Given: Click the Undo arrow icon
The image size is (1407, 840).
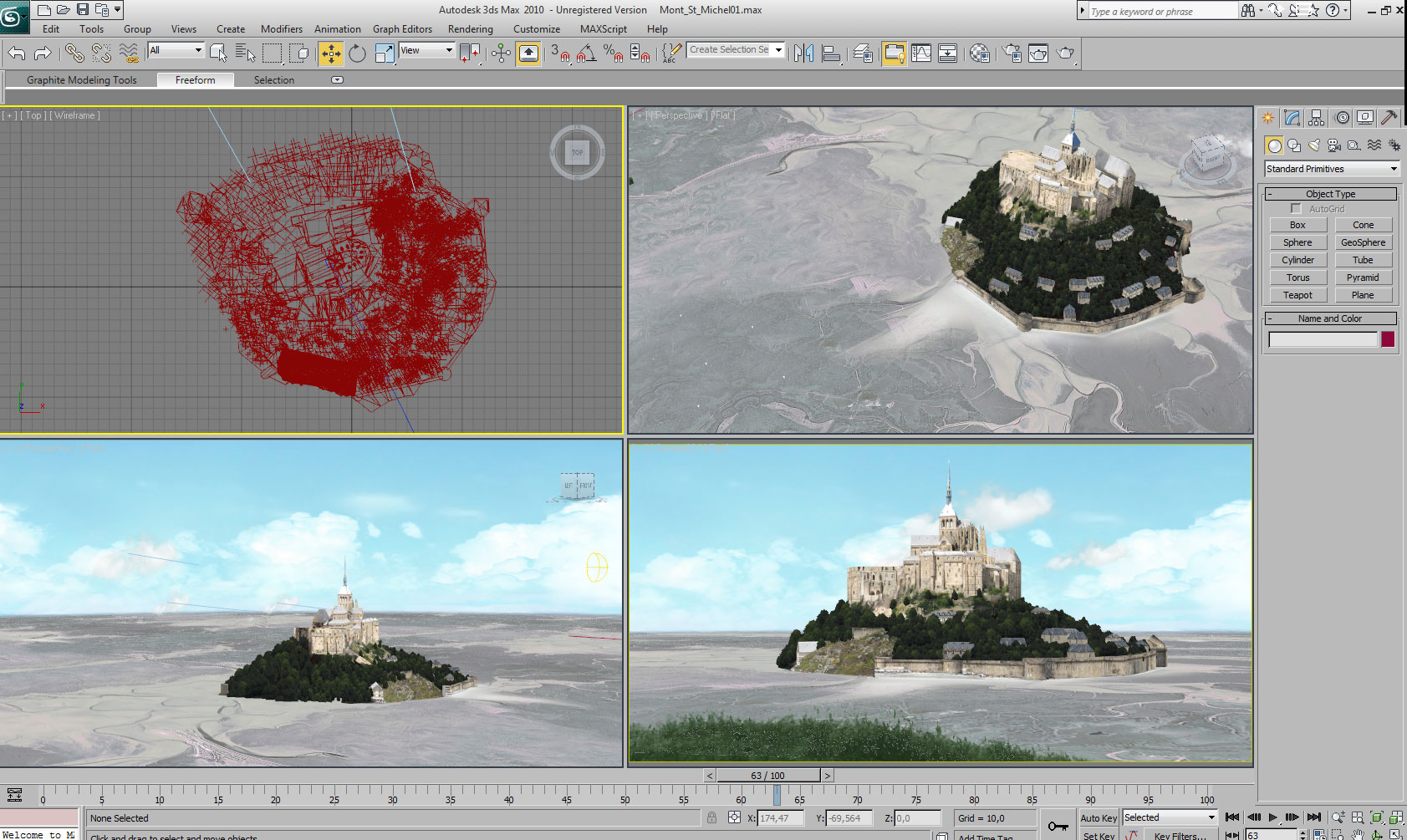Looking at the screenshot, I should (x=17, y=53).
